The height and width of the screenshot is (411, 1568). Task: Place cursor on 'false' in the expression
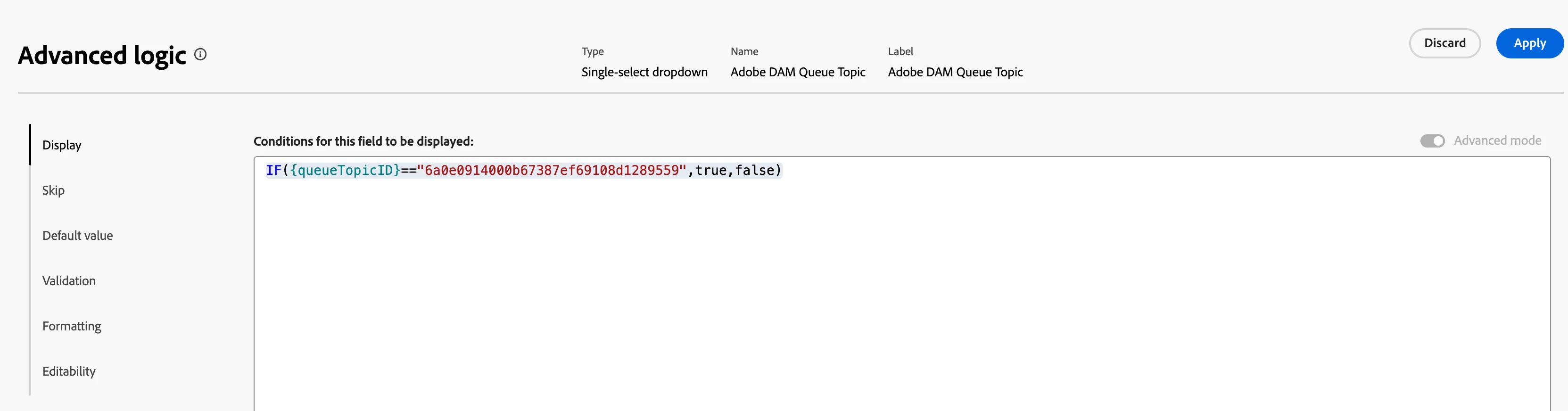[x=754, y=171]
